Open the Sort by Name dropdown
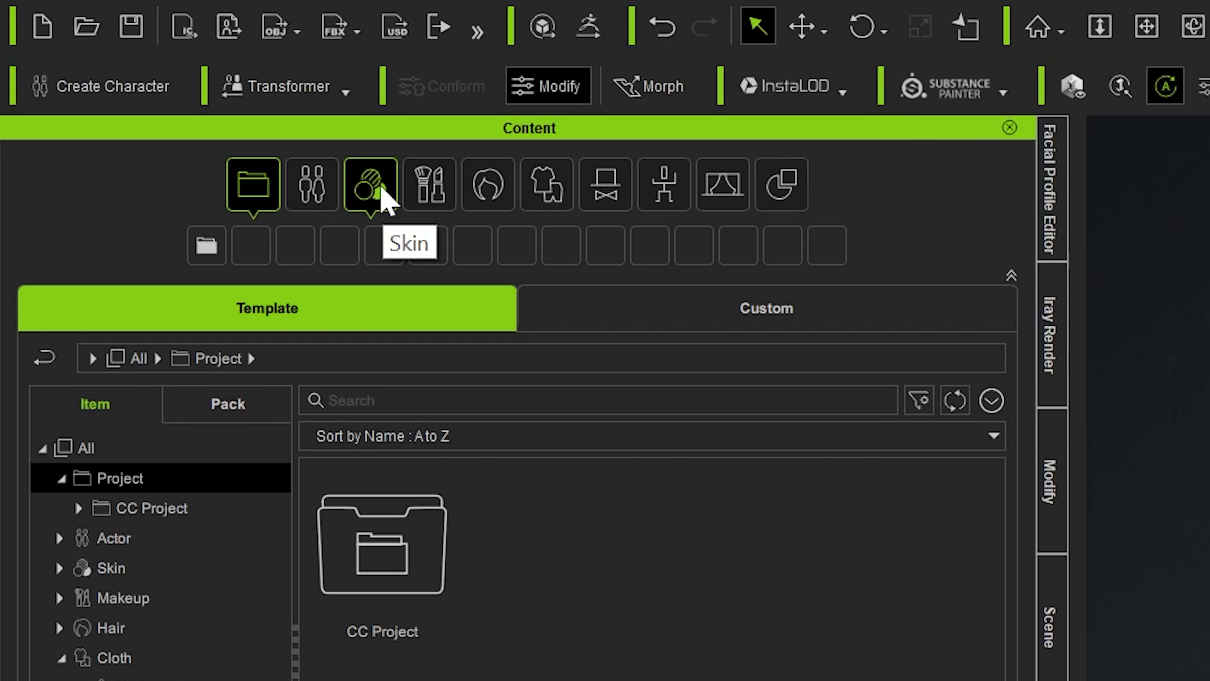Image resolution: width=1210 pixels, height=681 pixels. click(652, 436)
